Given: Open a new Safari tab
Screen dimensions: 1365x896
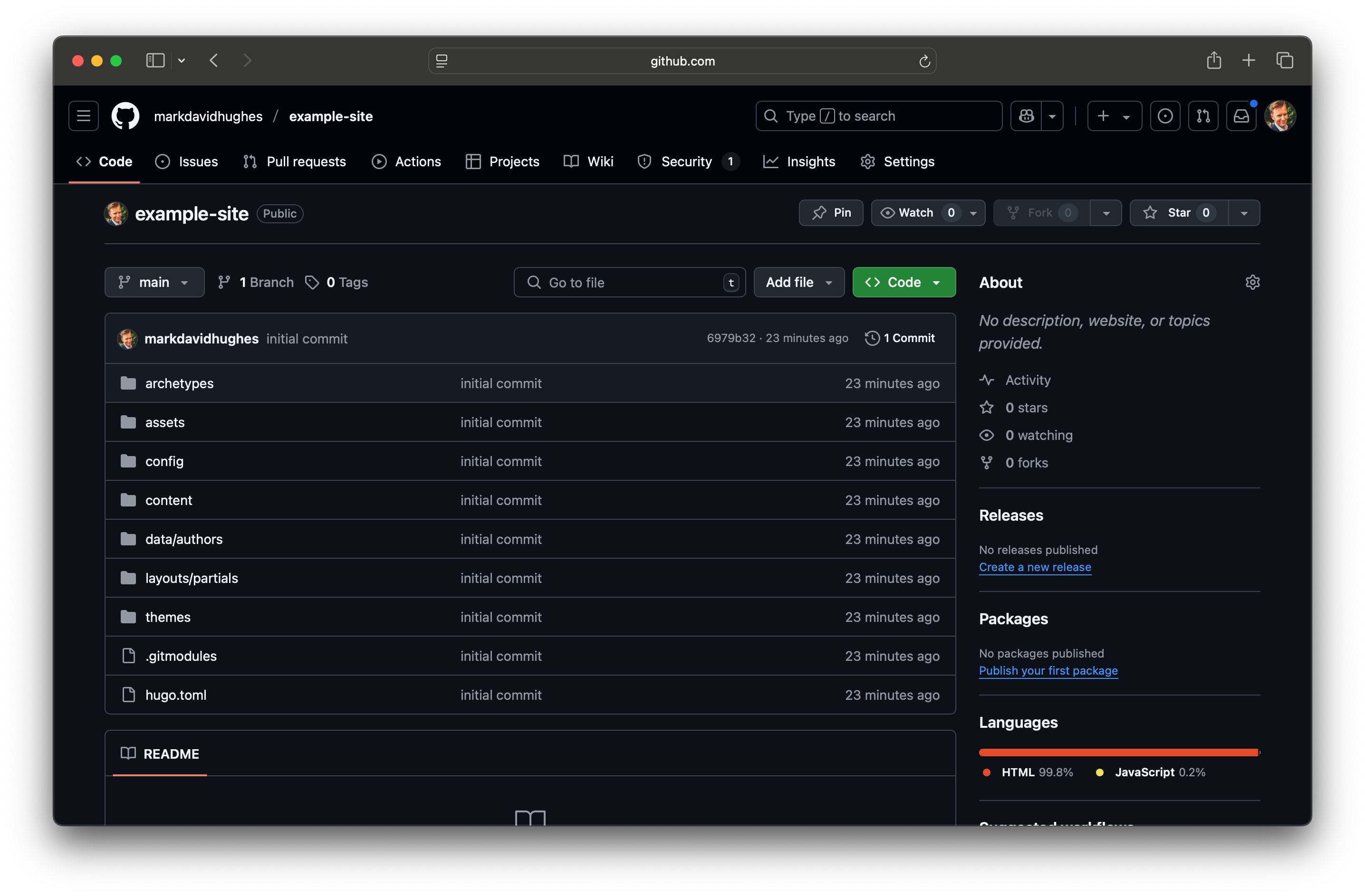Looking at the screenshot, I should coord(1249,60).
